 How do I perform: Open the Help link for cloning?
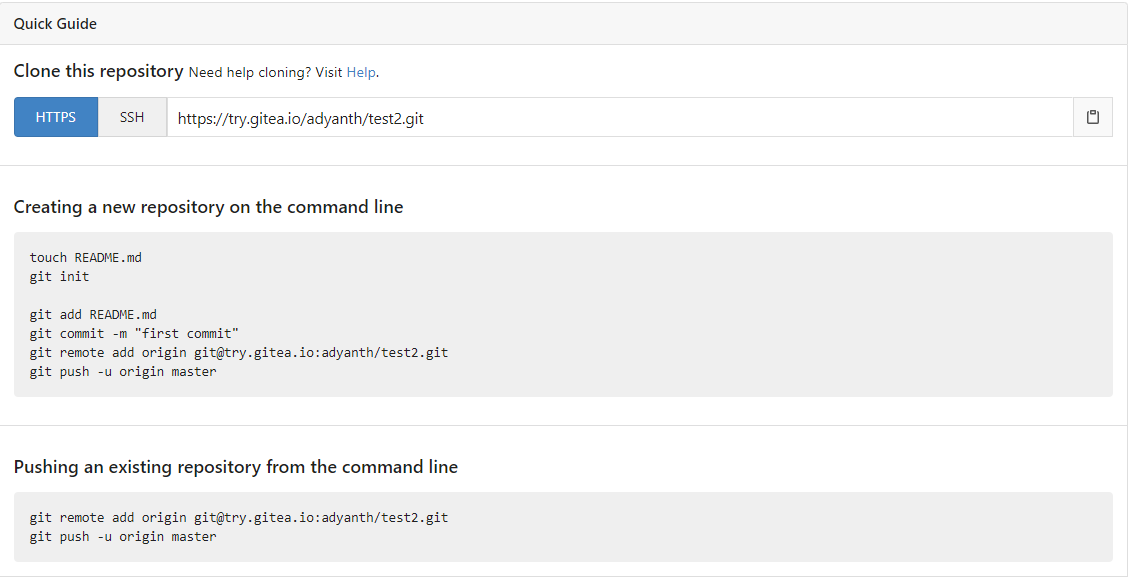click(x=361, y=73)
